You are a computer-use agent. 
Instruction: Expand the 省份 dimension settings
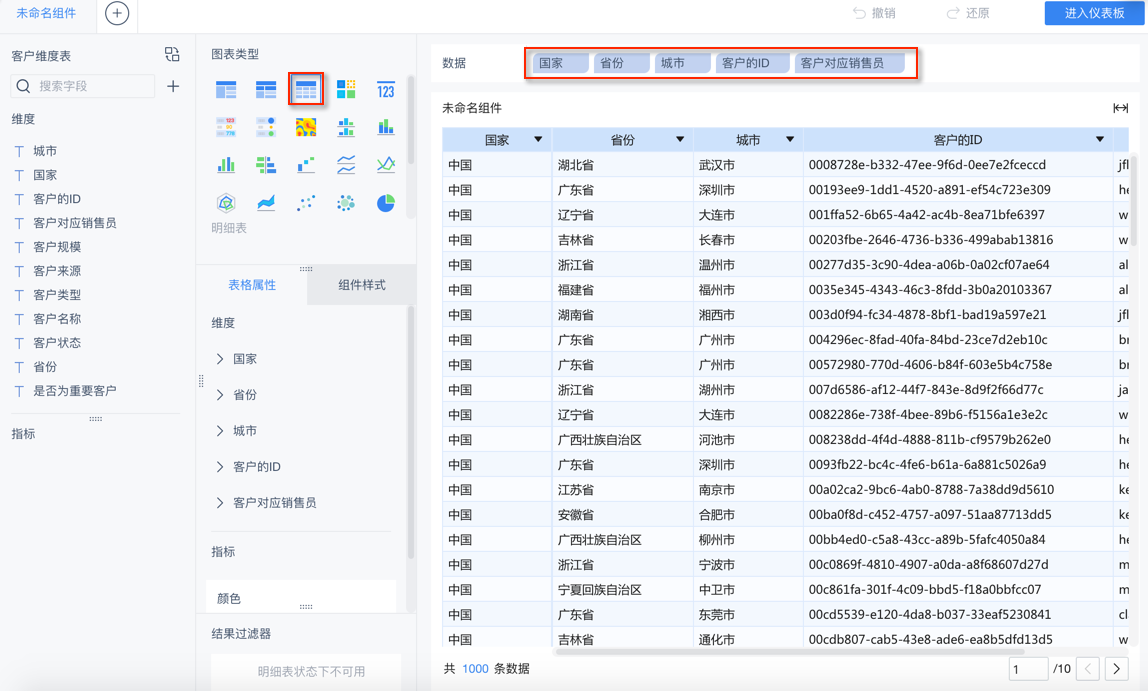pyautogui.click(x=220, y=395)
